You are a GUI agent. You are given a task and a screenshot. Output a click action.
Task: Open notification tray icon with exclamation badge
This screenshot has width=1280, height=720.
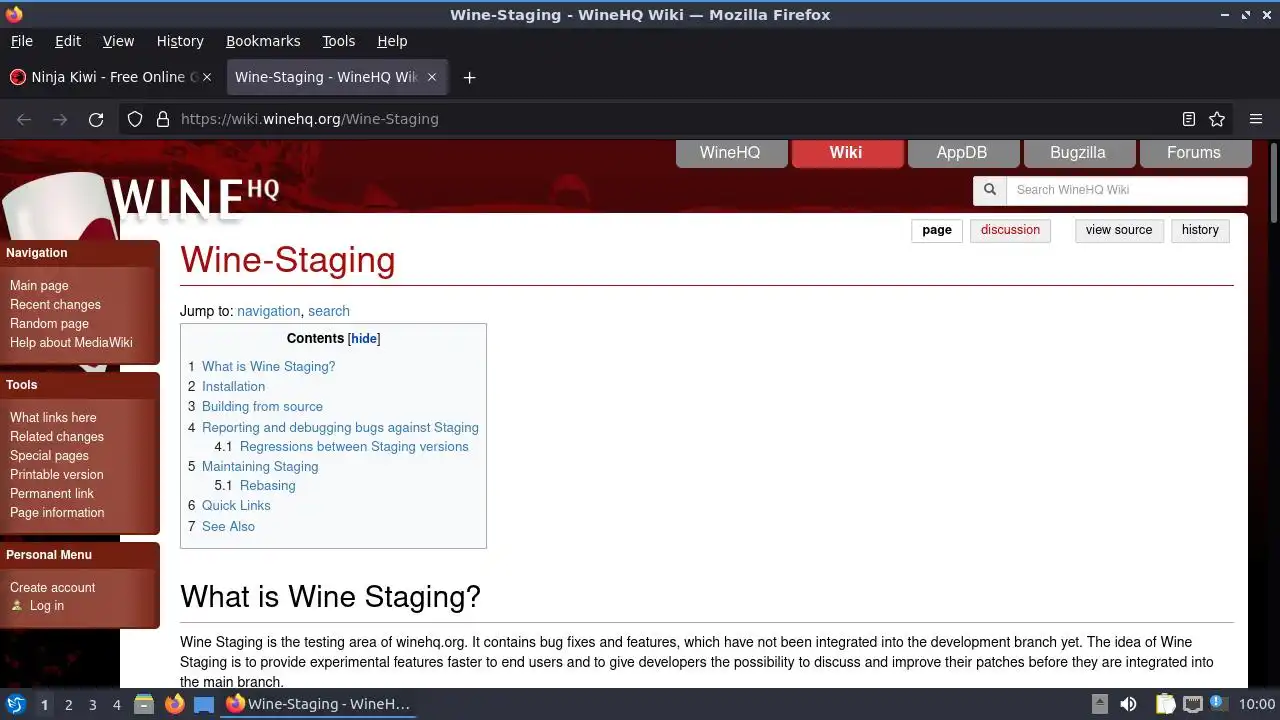click(x=1219, y=704)
